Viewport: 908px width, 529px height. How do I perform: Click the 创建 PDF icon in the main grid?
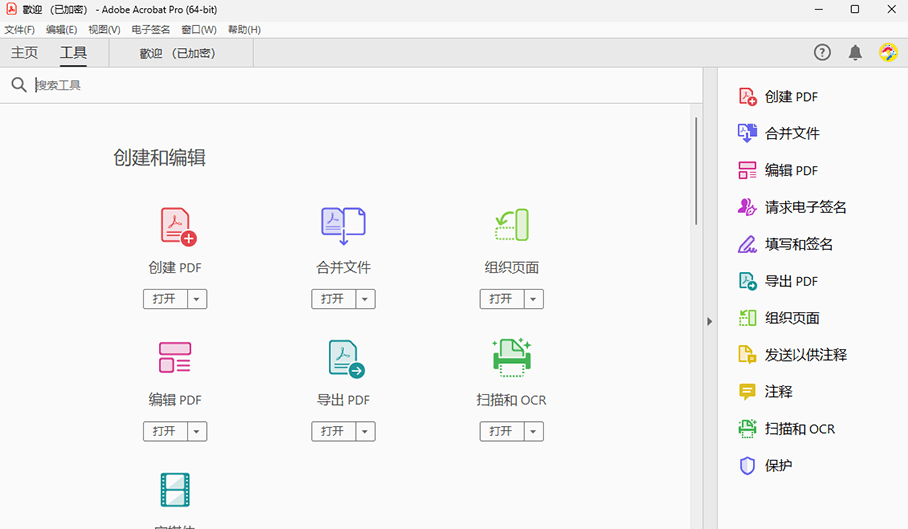[x=178, y=226]
